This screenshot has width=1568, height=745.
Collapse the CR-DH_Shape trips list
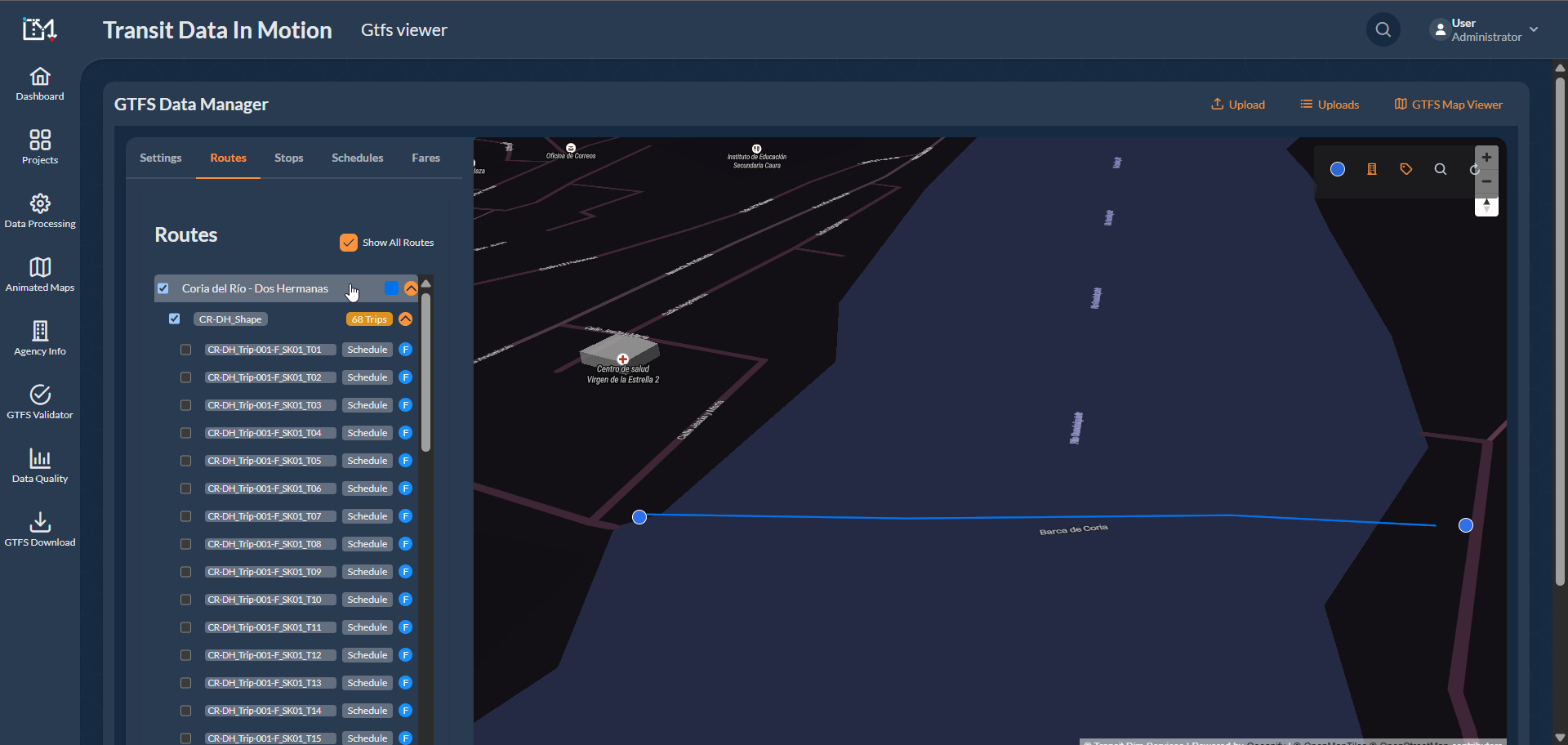coord(405,319)
